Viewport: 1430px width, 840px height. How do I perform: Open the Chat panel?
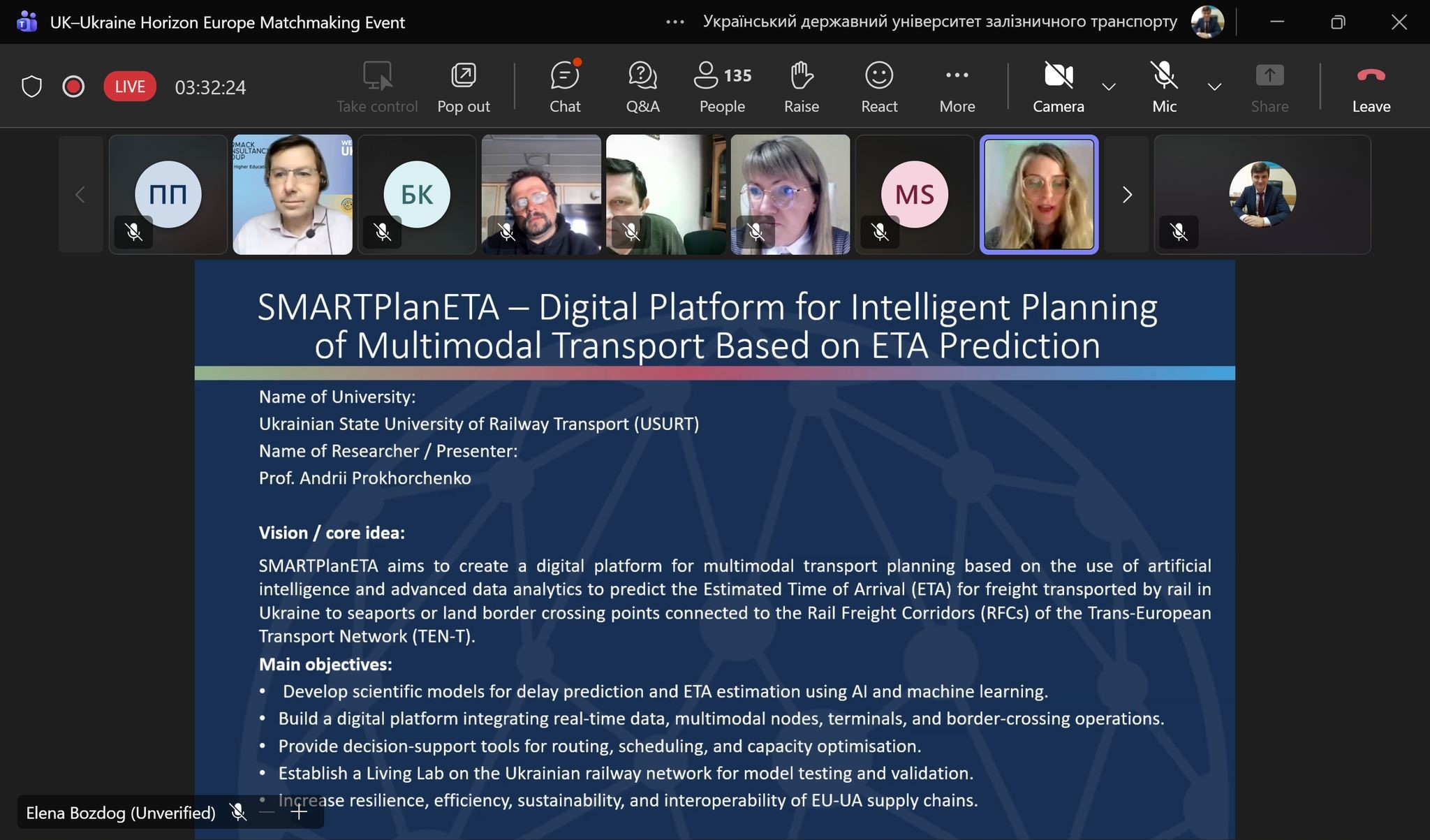click(564, 87)
